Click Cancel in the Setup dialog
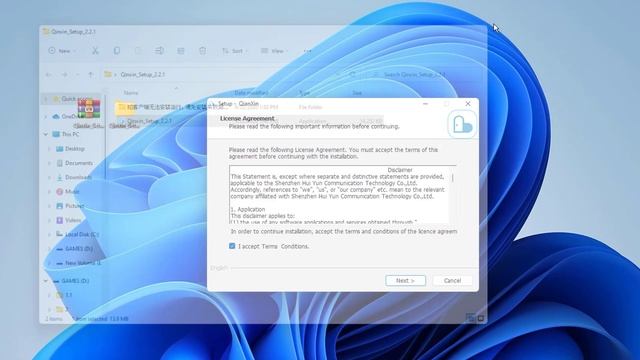Image resolution: width=640 pixels, height=360 pixels. click(452, 280)
